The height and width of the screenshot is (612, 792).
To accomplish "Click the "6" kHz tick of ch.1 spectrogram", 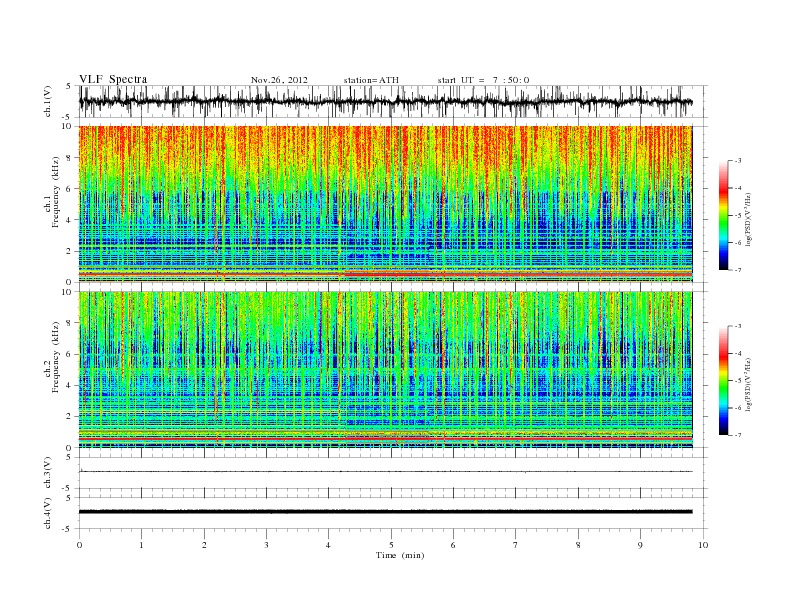I will tap(70, 189).
